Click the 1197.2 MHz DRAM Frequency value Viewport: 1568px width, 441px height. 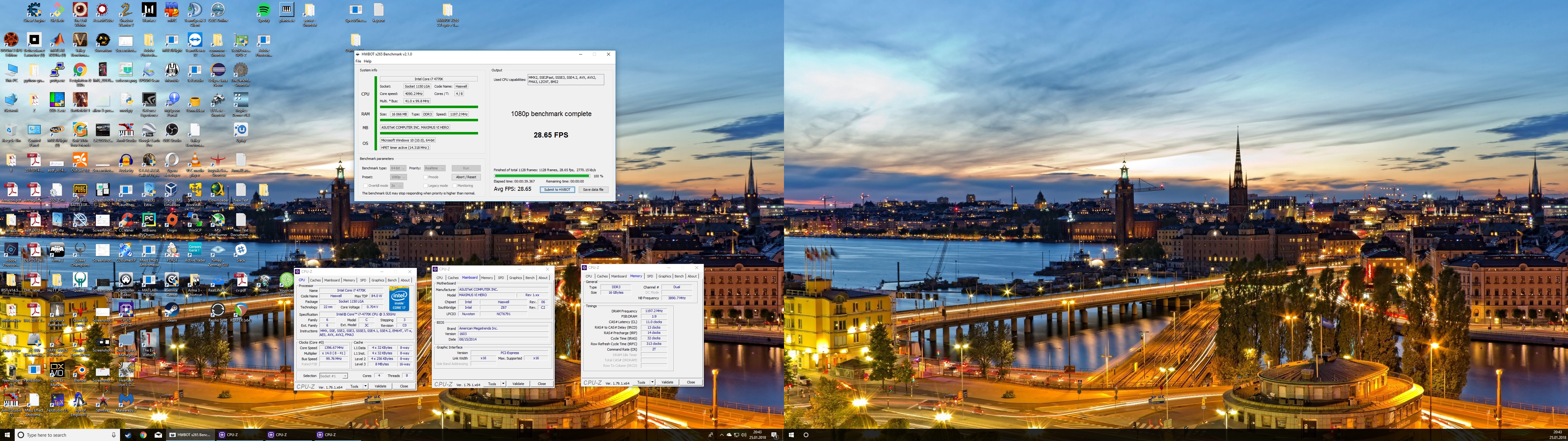(x=654, y=311)
